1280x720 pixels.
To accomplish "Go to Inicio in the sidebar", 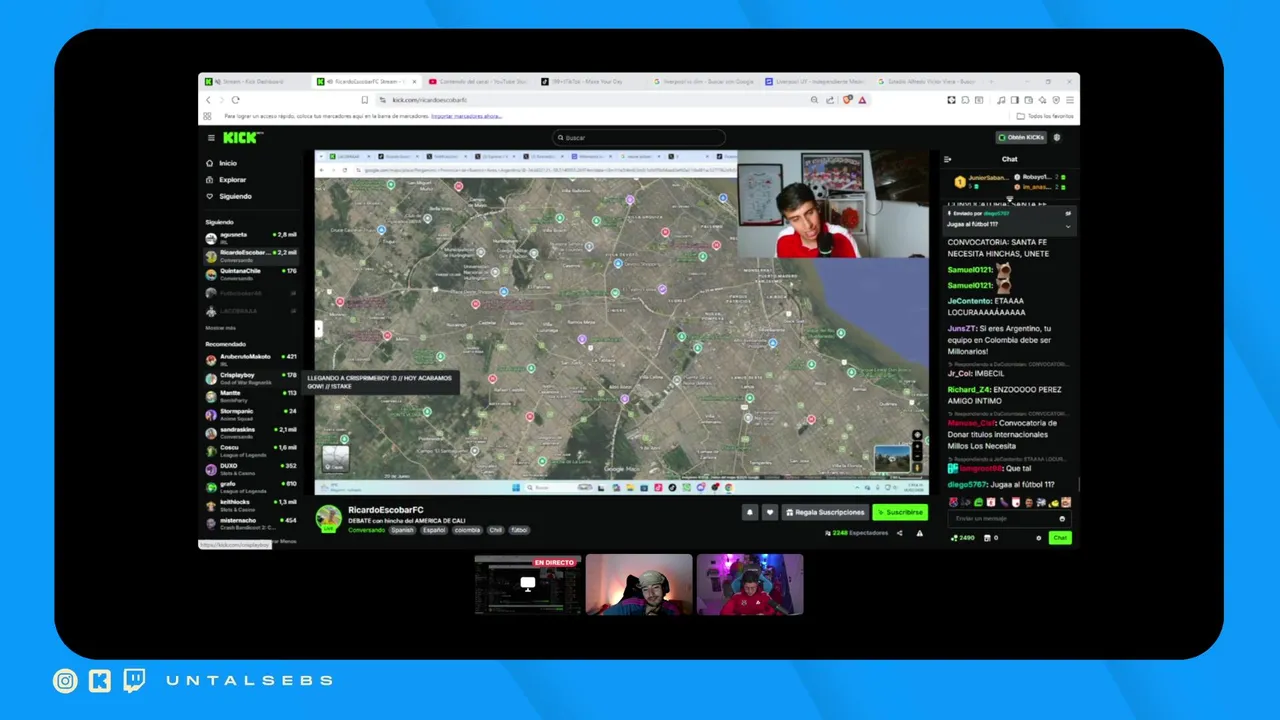I will (222, 163).
